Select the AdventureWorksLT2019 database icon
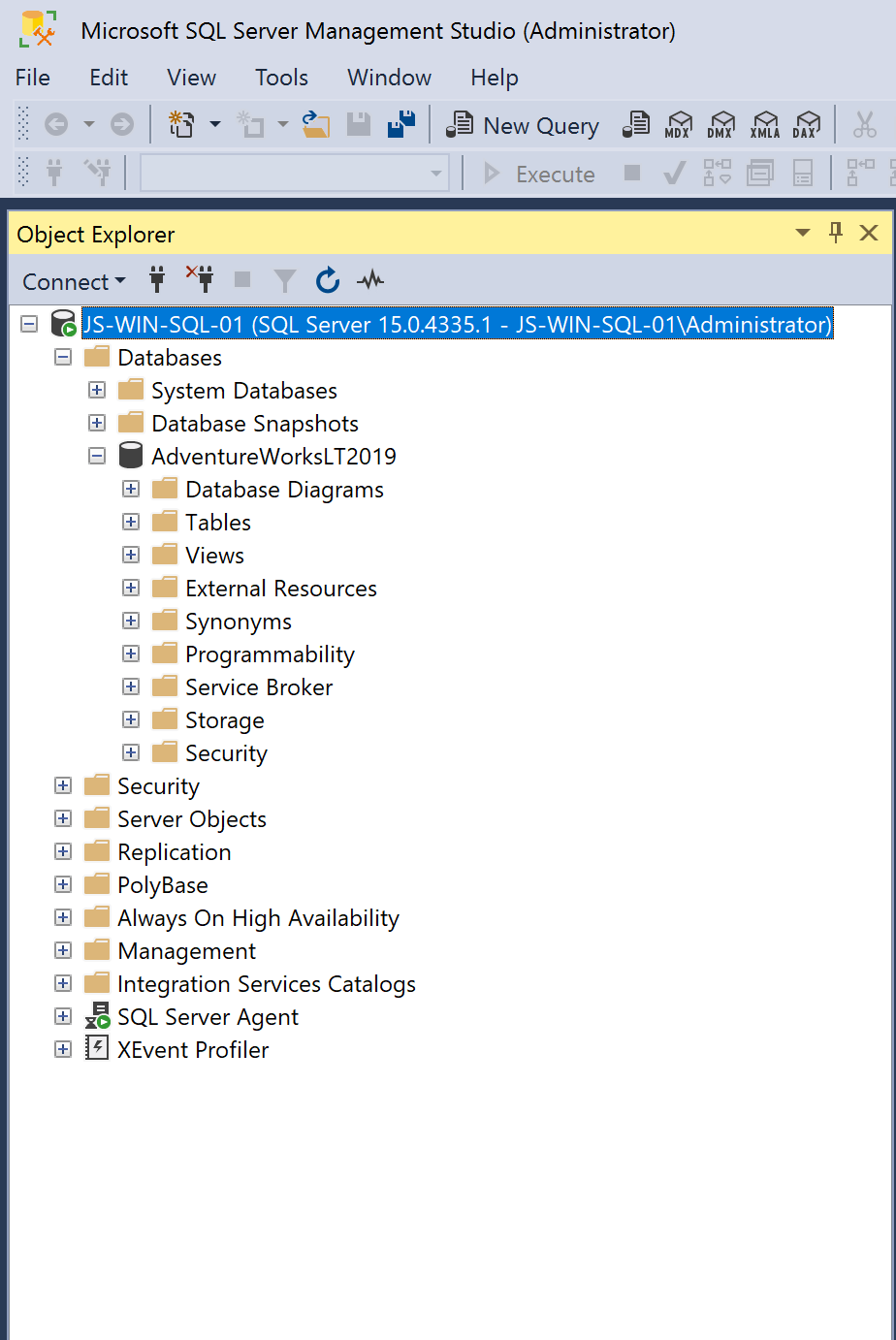 pyautogui.click(x=130, y=455)
